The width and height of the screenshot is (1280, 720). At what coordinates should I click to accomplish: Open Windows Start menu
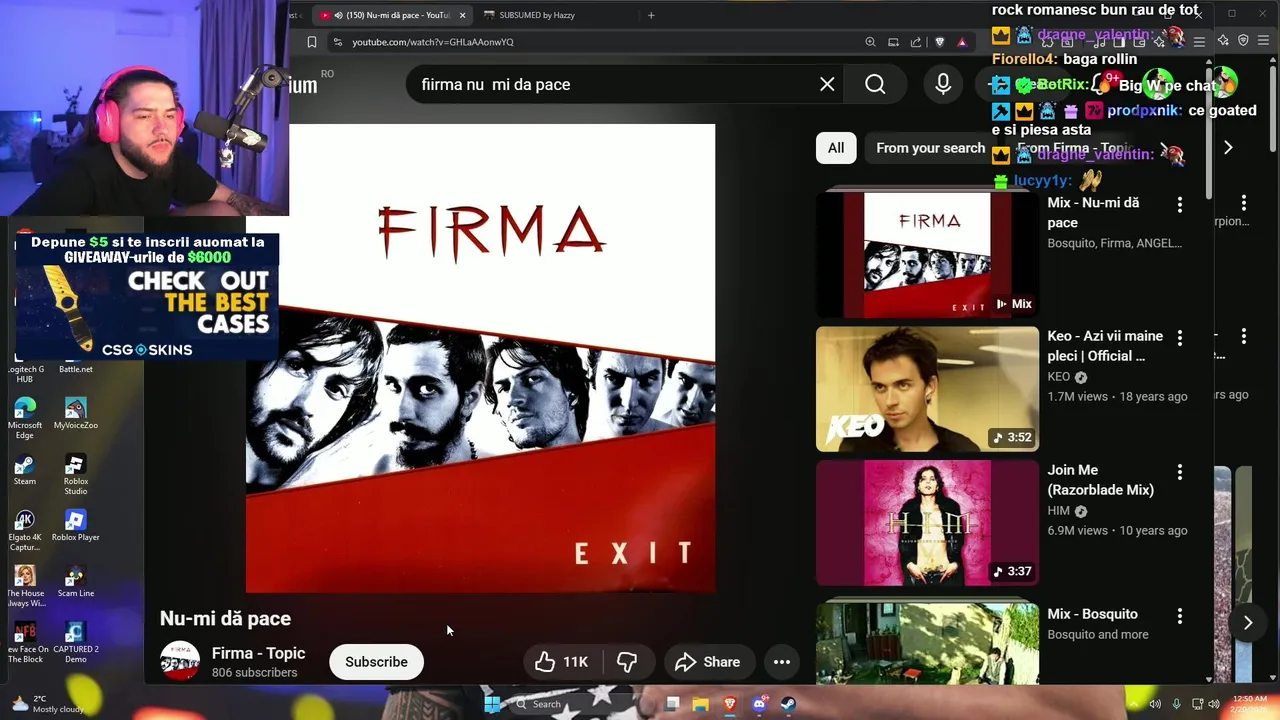pyautogui.click(x=491, y=704)
